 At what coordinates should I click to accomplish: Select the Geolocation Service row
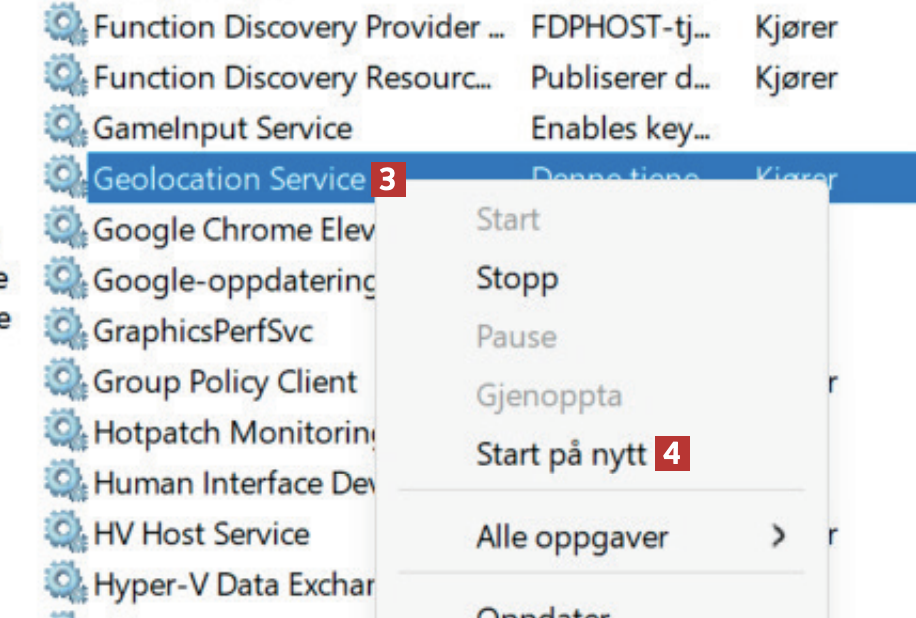click(x=229, y=179)
